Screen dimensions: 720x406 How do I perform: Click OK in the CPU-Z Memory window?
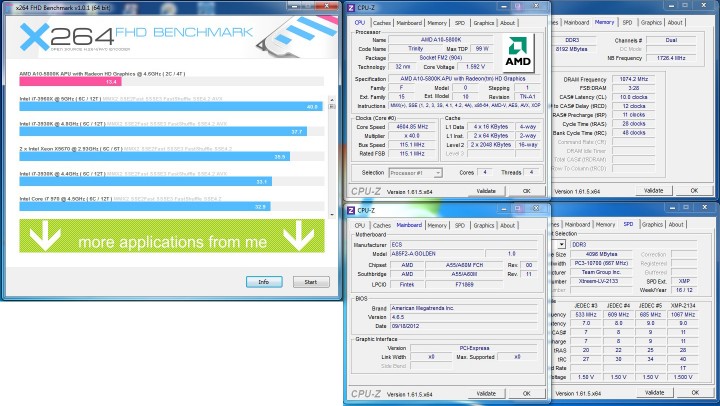point(694,190)
